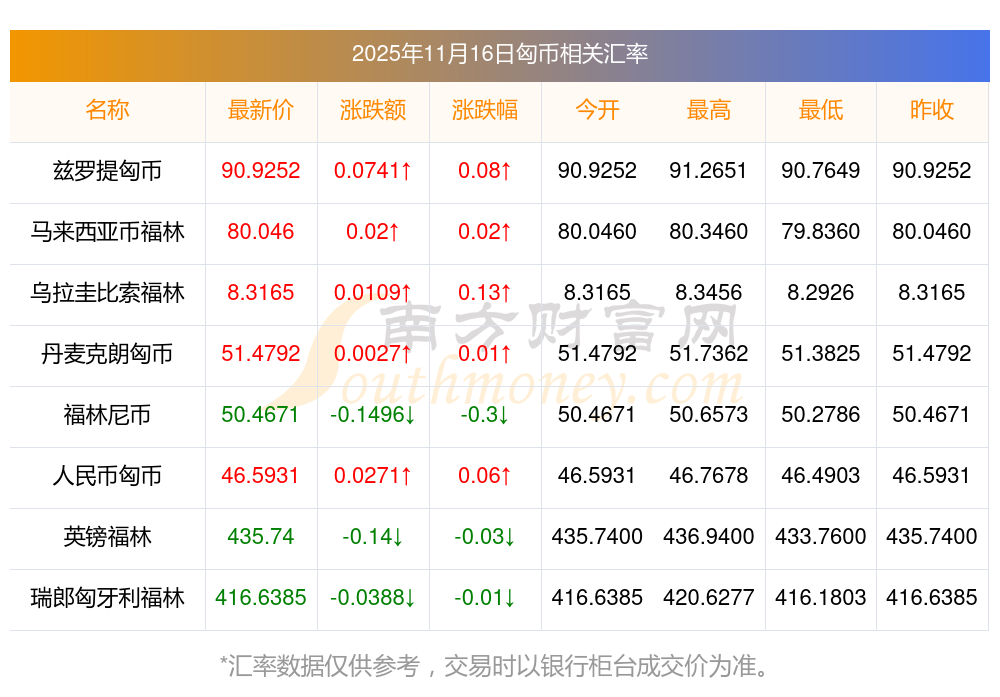This screenshot has height=697, width=1000.
Task: Click the high value 91.2651
Action: click(708, 170)
